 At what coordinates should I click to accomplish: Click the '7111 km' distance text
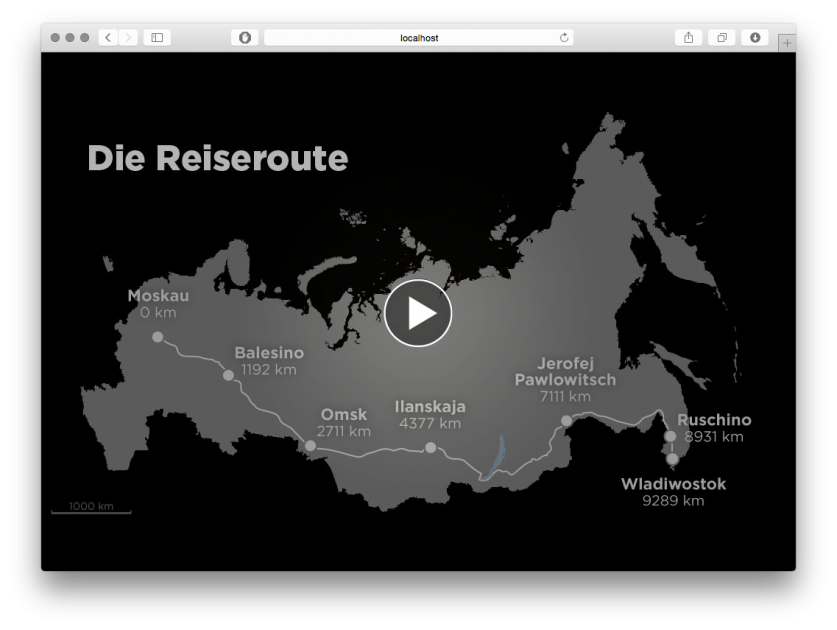click(565, 397)
